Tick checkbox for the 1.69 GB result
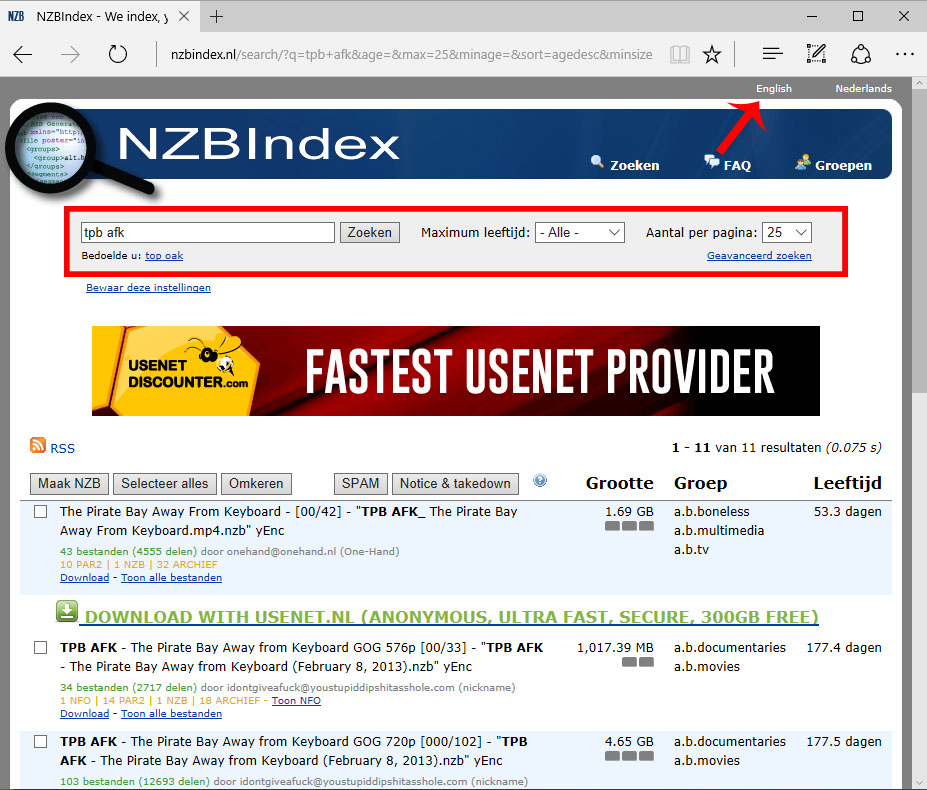Image resolution: width=927 pixels, height=790 pixels. point(41,511)
